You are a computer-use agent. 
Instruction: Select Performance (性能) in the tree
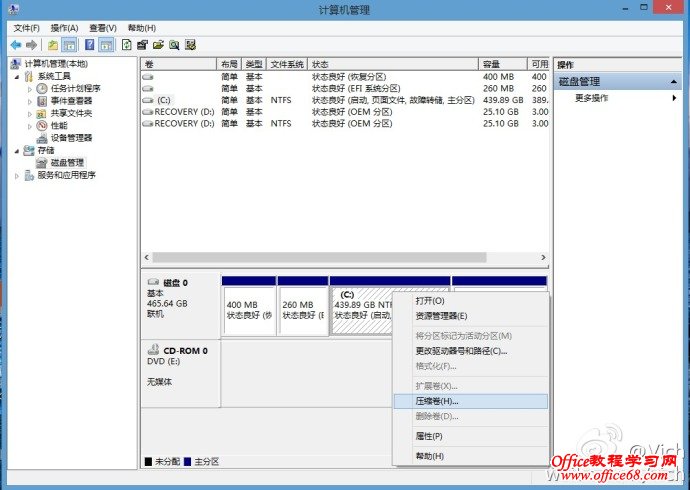coord(59,126)
